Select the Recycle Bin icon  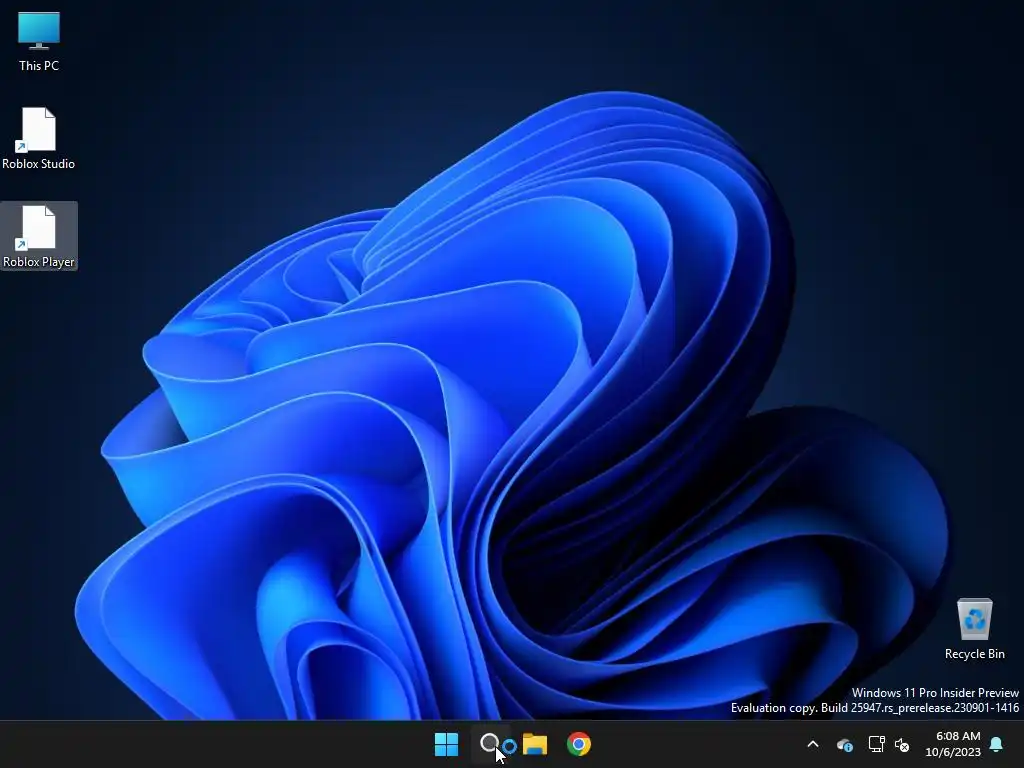[x=974, y=628]
